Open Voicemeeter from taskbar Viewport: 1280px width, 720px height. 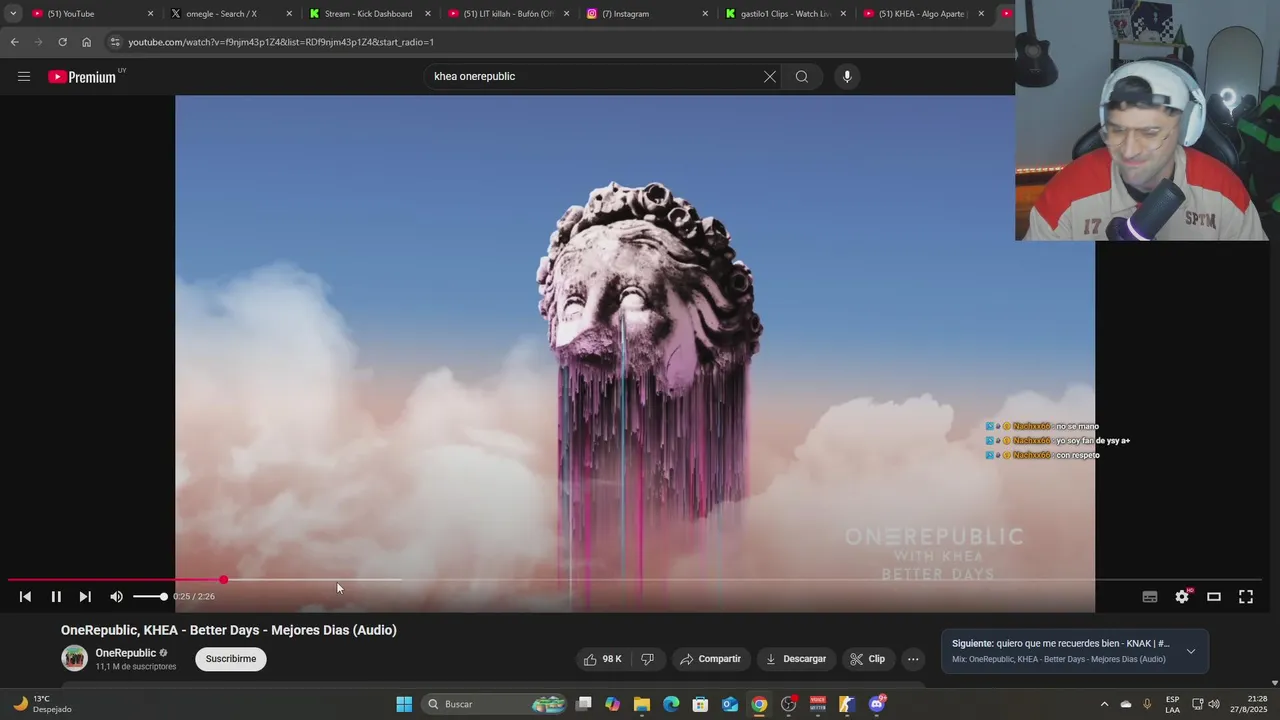pyautogui.click(x=818, y=704)
